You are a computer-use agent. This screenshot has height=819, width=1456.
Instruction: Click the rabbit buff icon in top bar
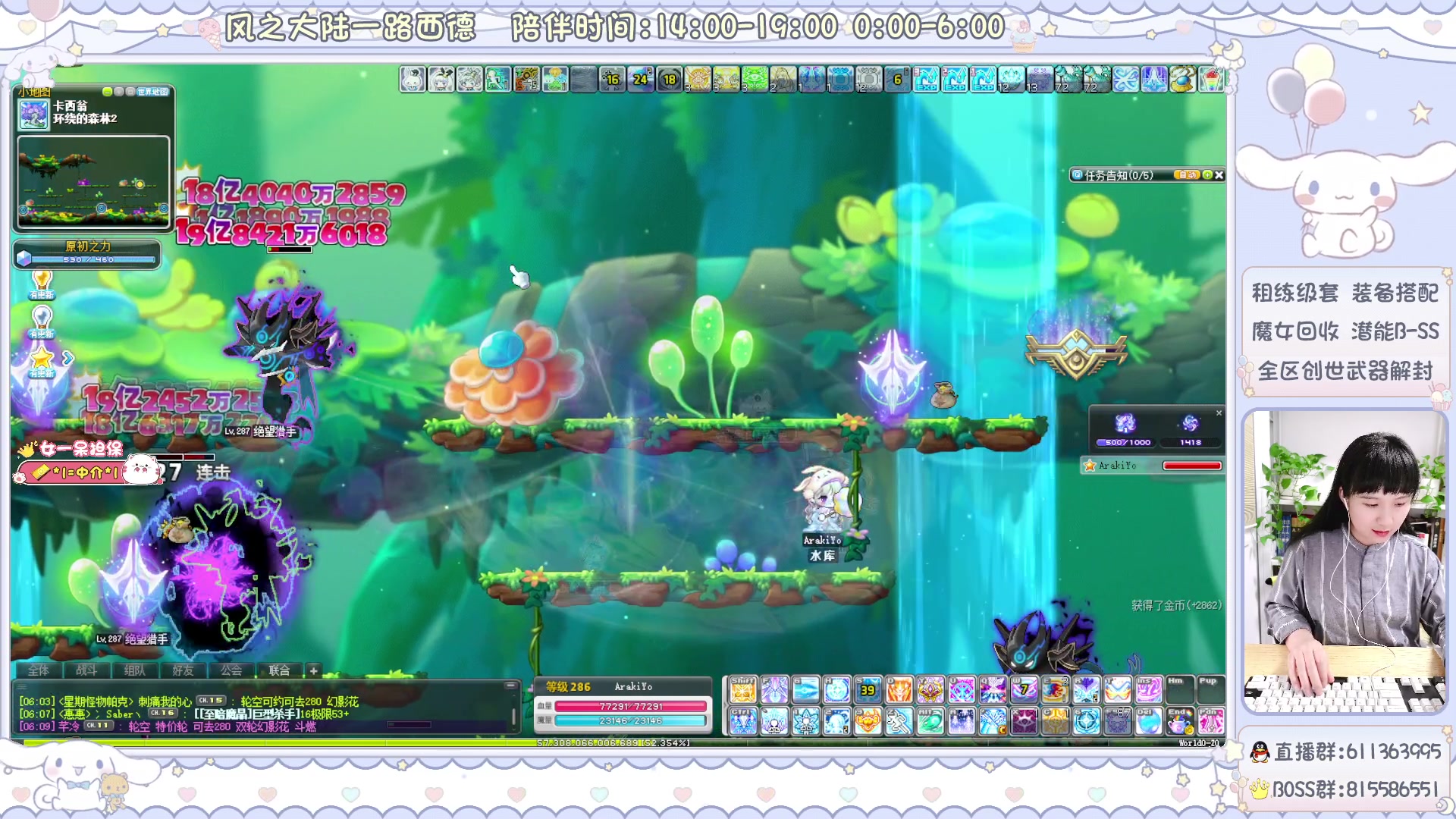click(413, 79)
